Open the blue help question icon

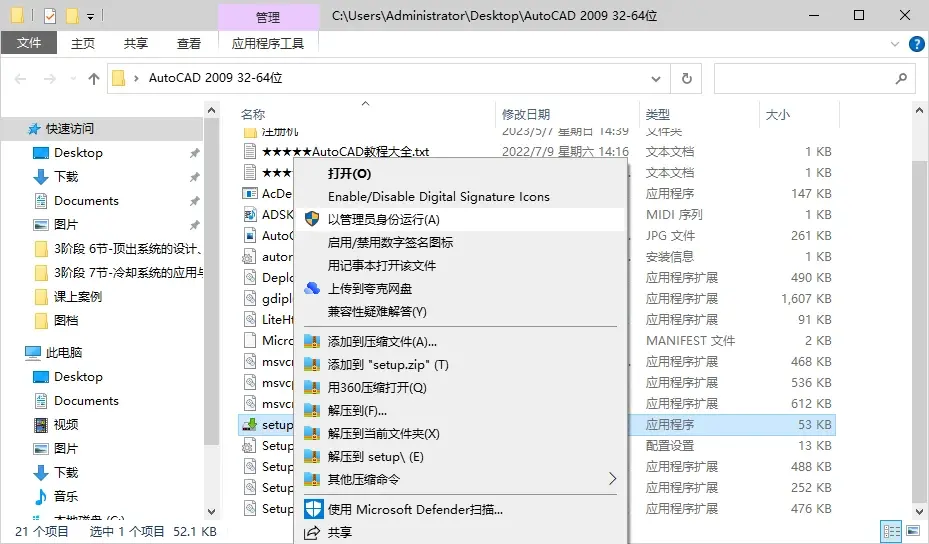916,44
